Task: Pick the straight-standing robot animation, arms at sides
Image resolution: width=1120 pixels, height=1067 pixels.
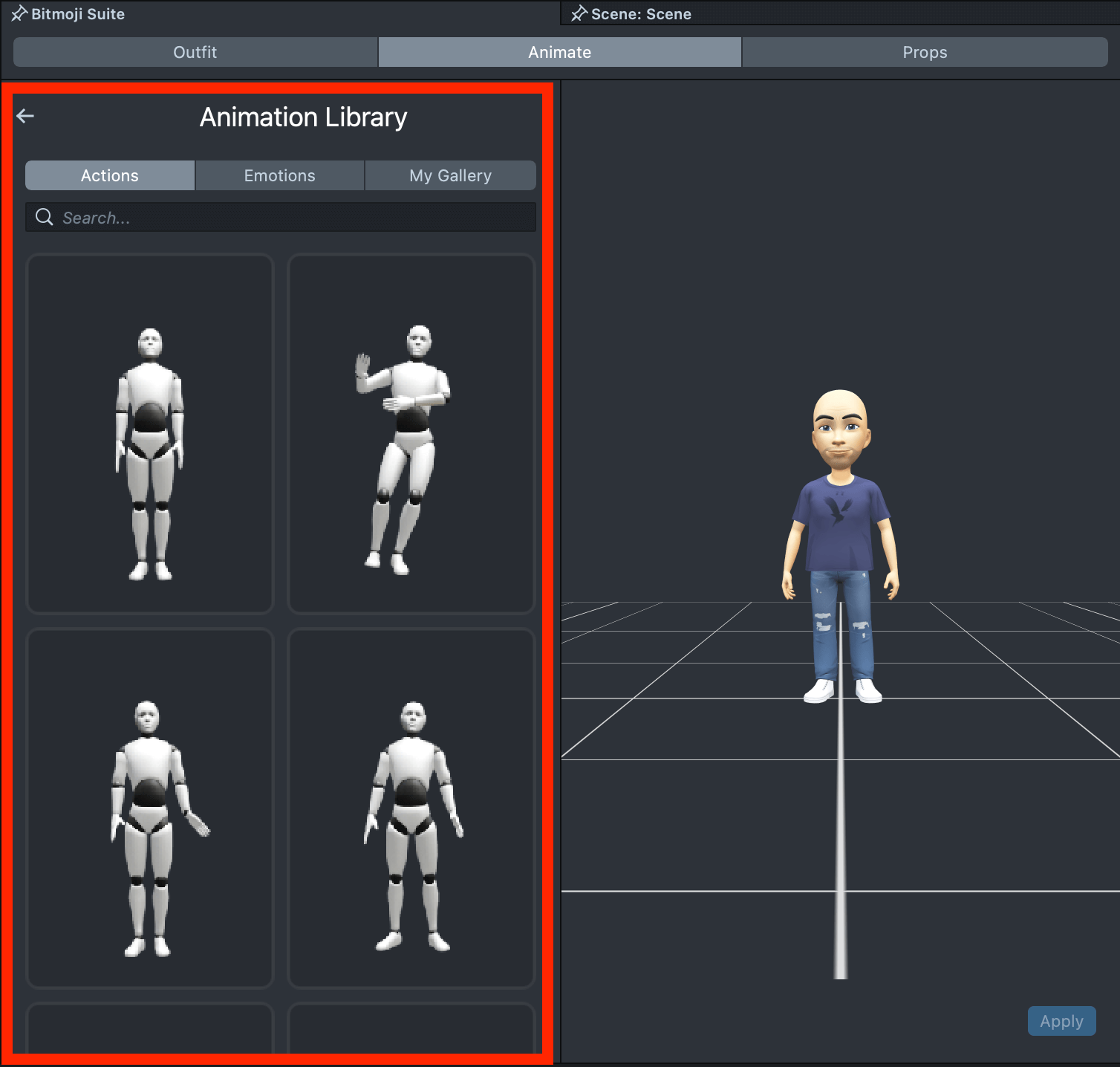Action: pyautogui.click(x=150, y=434)
